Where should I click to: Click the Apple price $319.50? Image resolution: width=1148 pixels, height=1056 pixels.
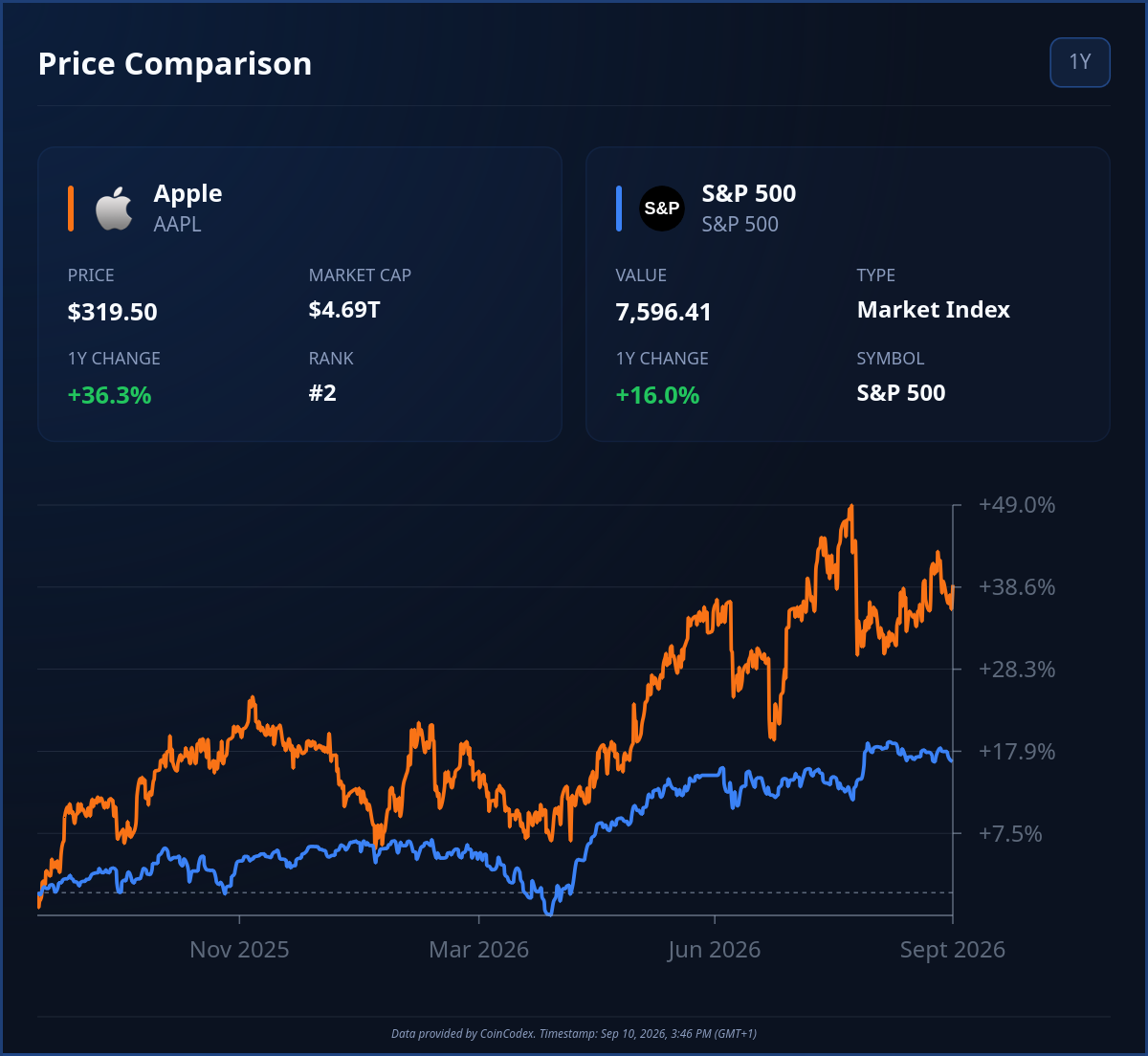point(113,312)
